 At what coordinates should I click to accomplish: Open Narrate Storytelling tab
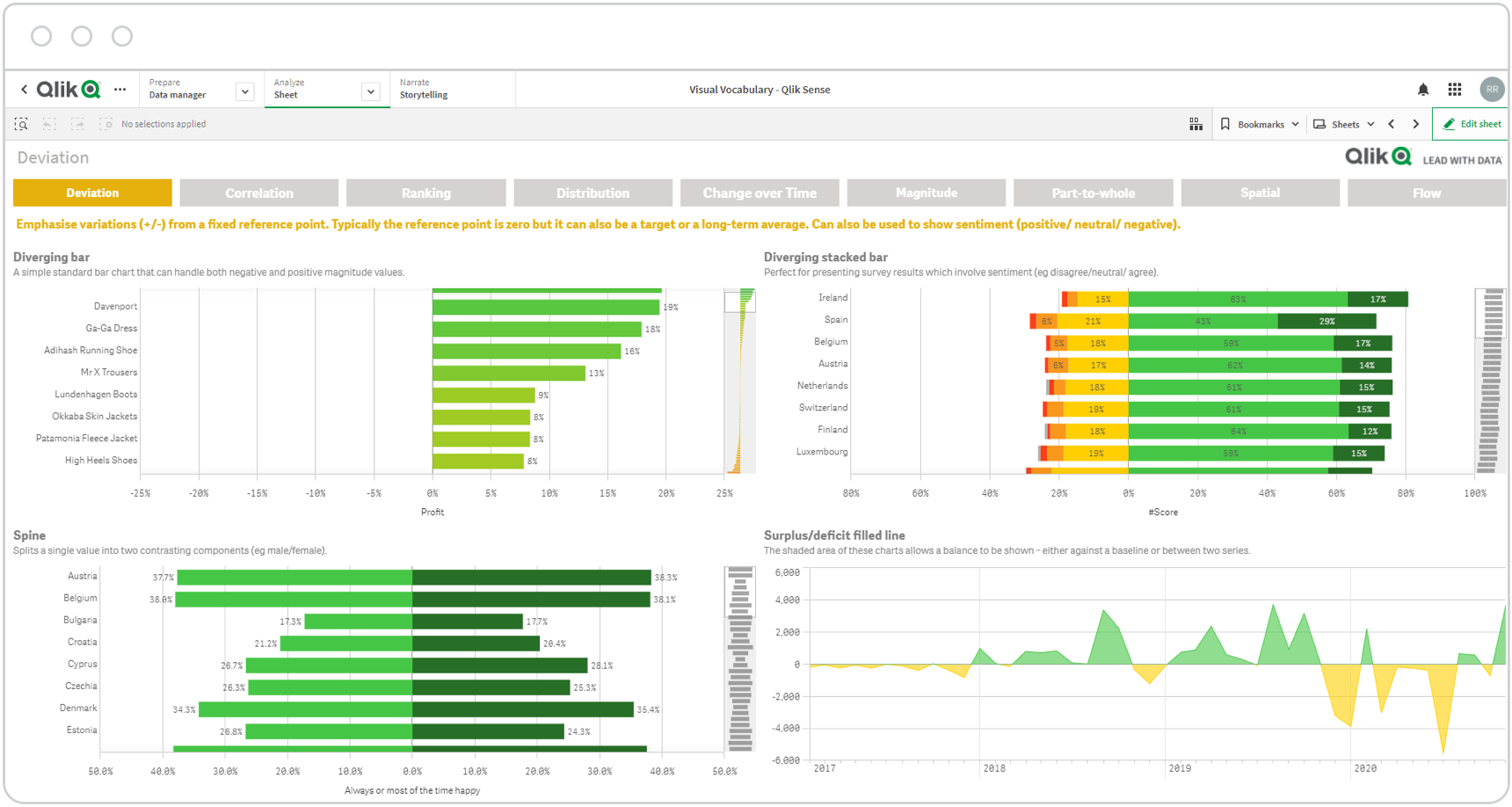coord(453,89)
